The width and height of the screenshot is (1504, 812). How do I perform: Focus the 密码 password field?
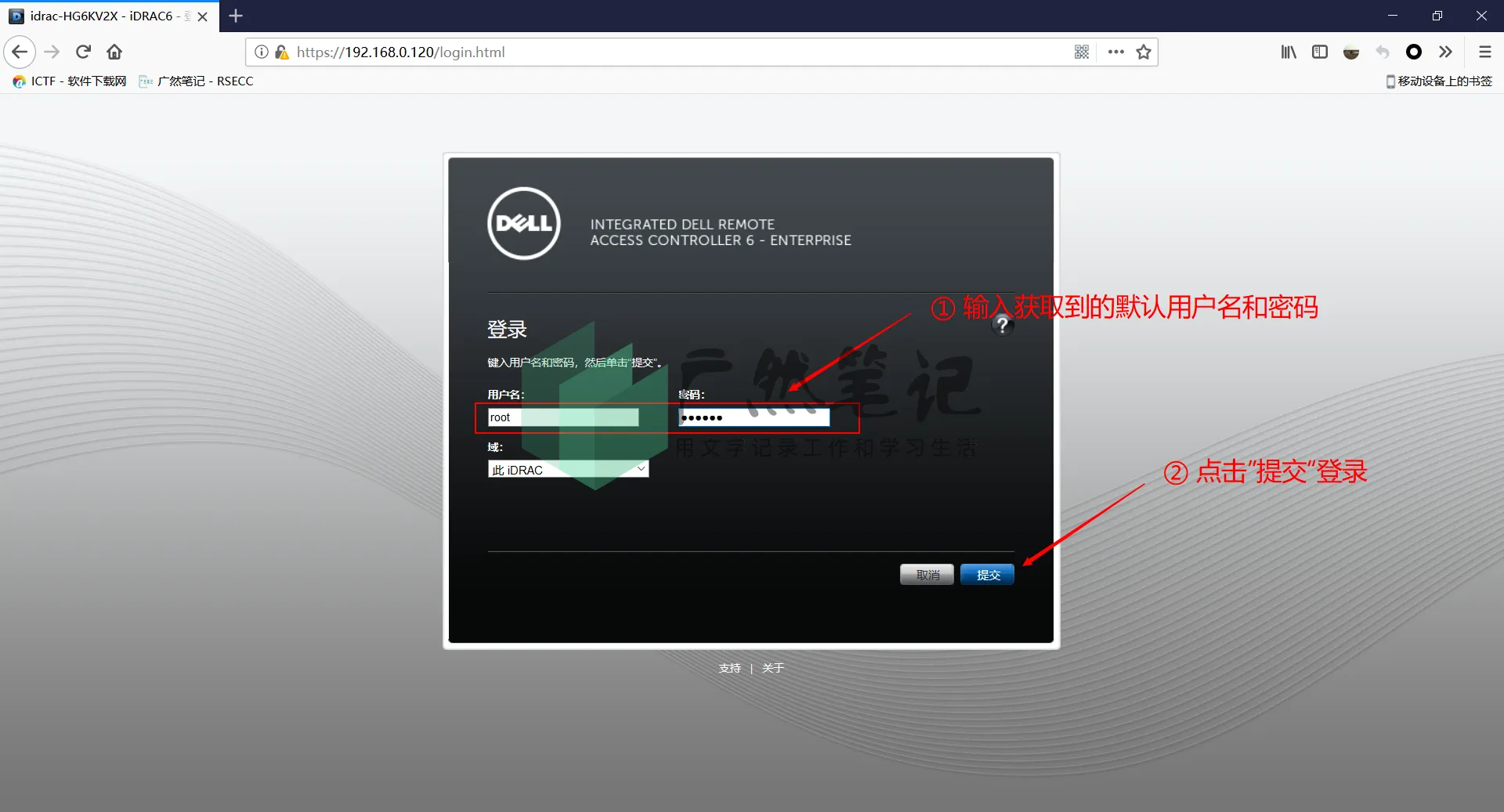click(754, 417)
